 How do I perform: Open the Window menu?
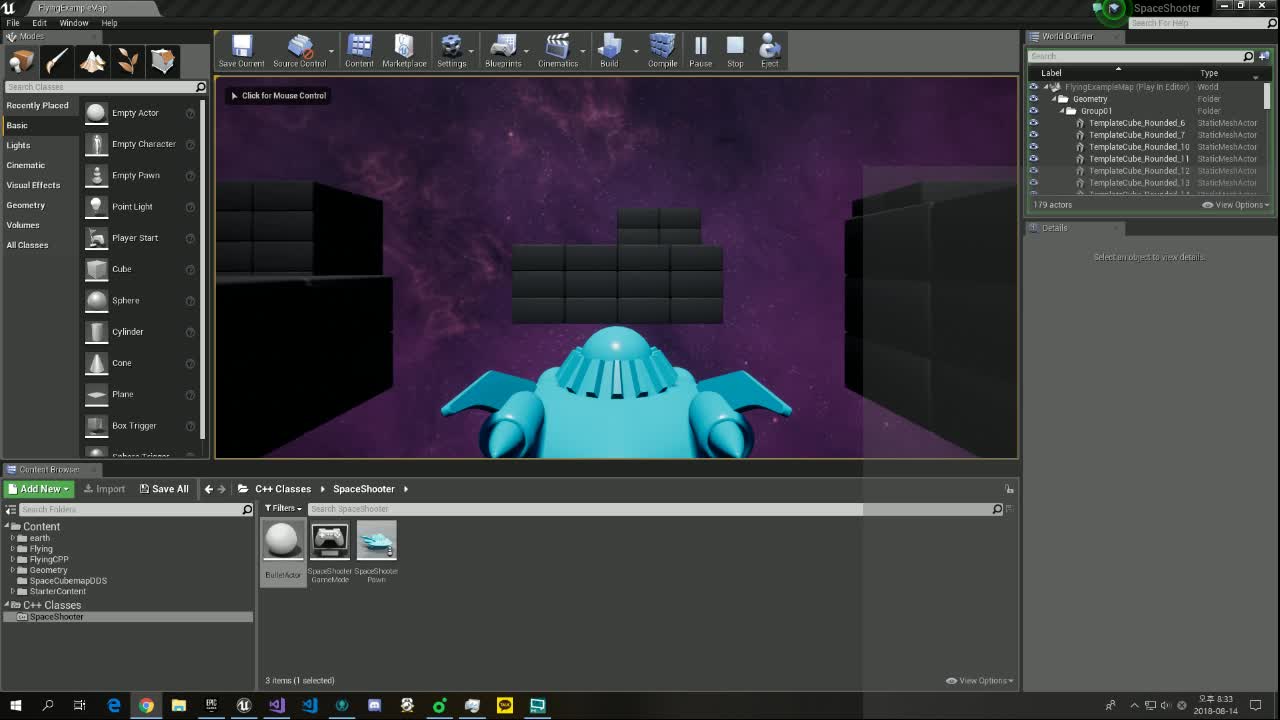[74, 23]
